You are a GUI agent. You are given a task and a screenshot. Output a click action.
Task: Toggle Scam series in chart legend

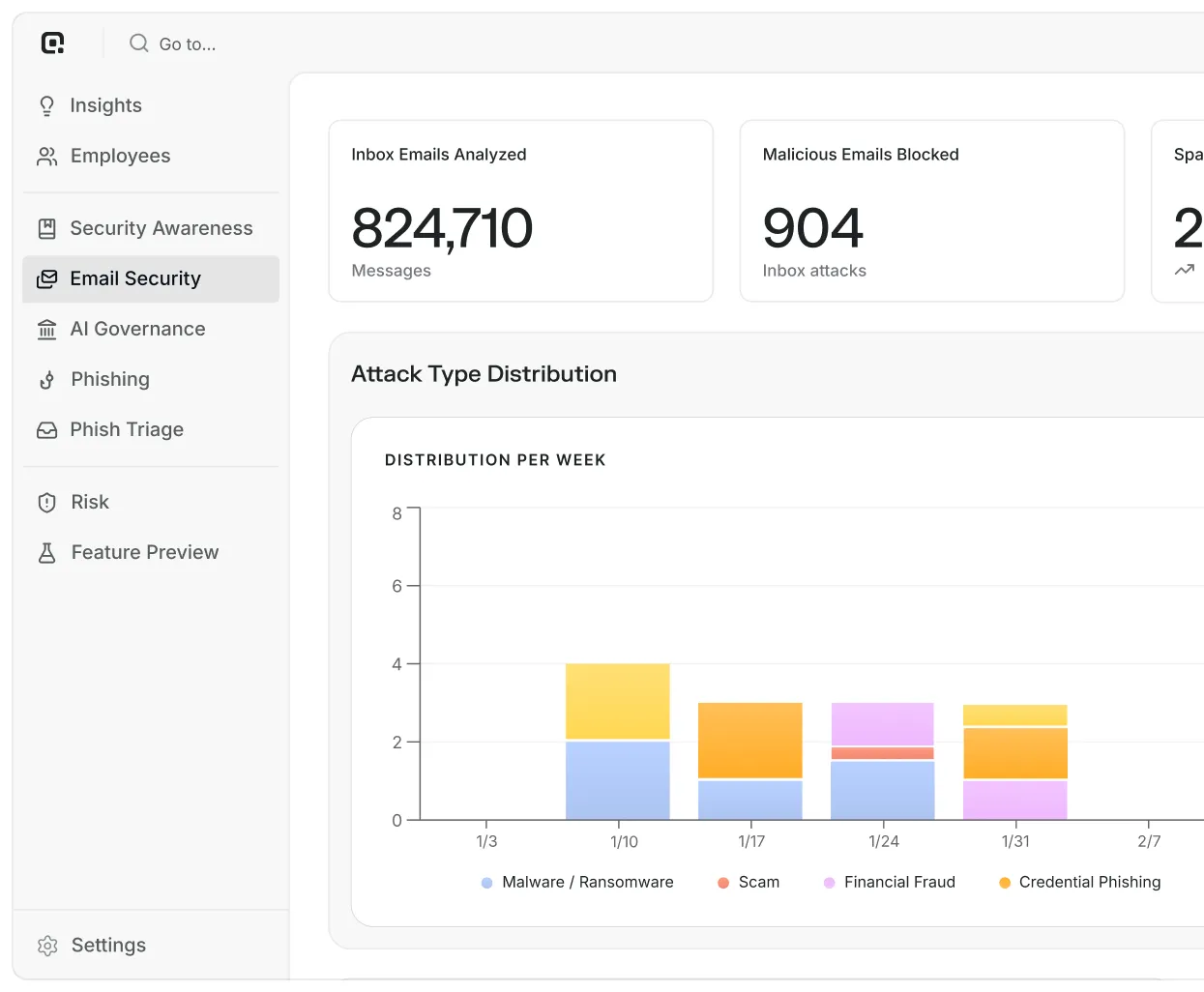(749, 882)
